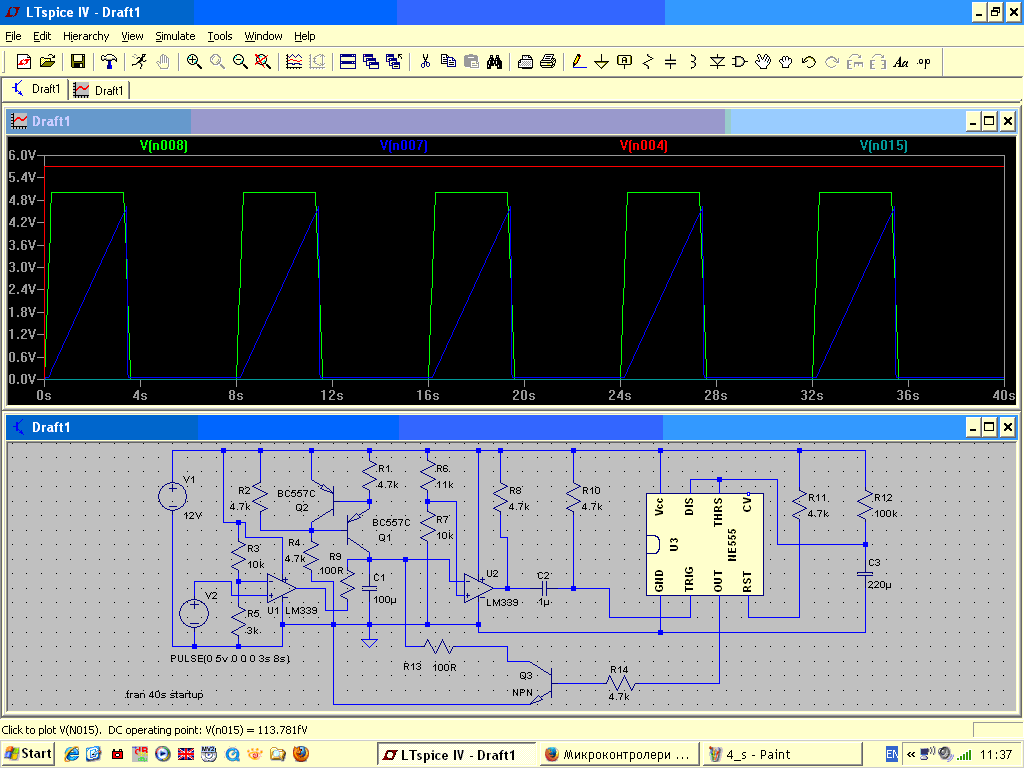Open the Hierarchy menu
Screen dimensions: 1024x768
tap(86, 36)
